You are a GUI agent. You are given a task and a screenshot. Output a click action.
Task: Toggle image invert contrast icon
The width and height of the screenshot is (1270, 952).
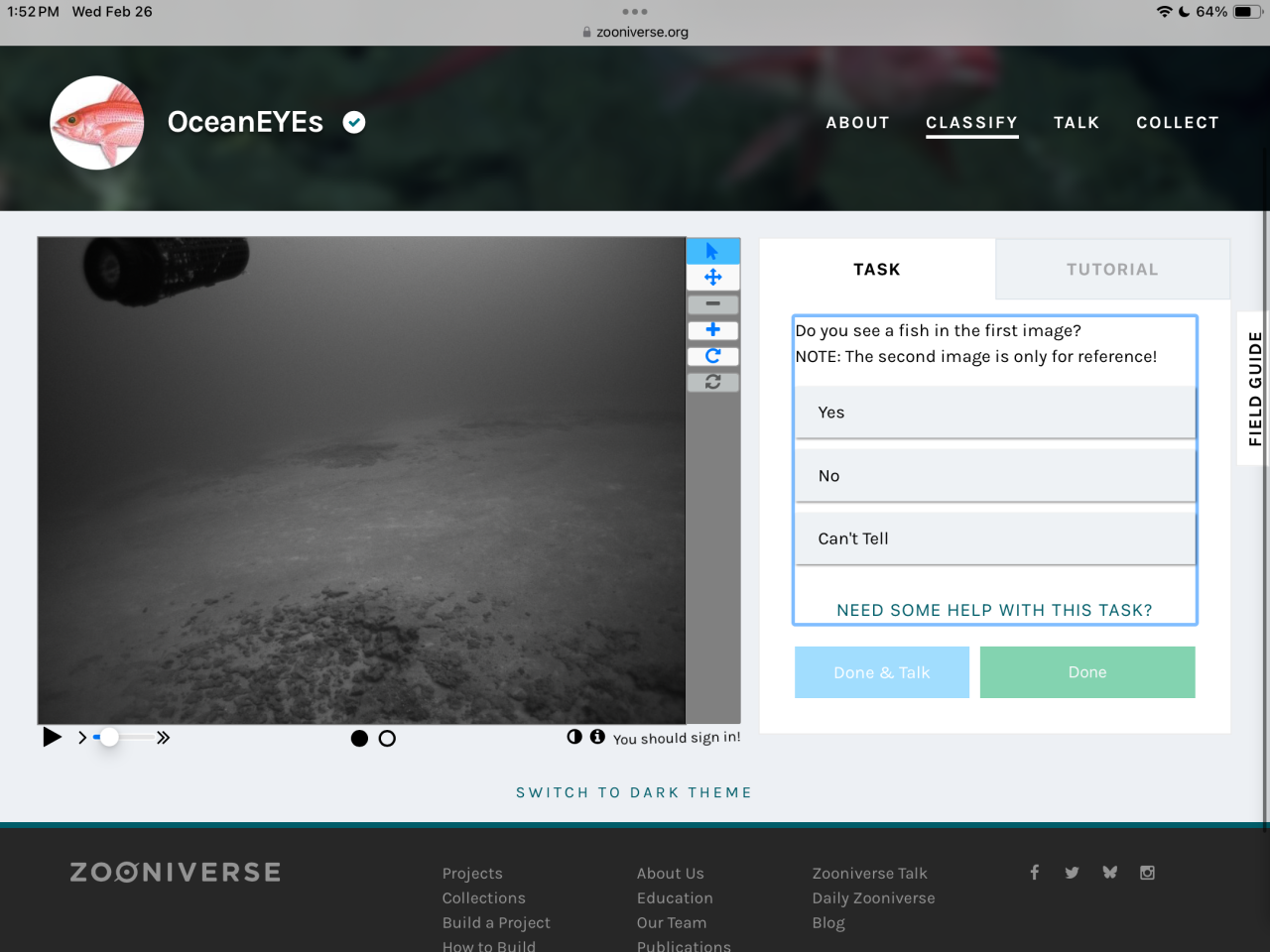coord(574,737)
